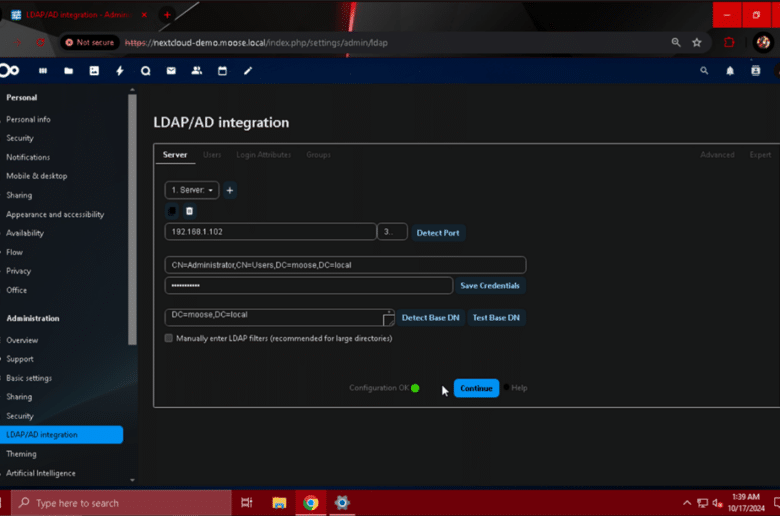The image size is (780, 516).
Task: Open a new browser tab
Action: (167, 15)
